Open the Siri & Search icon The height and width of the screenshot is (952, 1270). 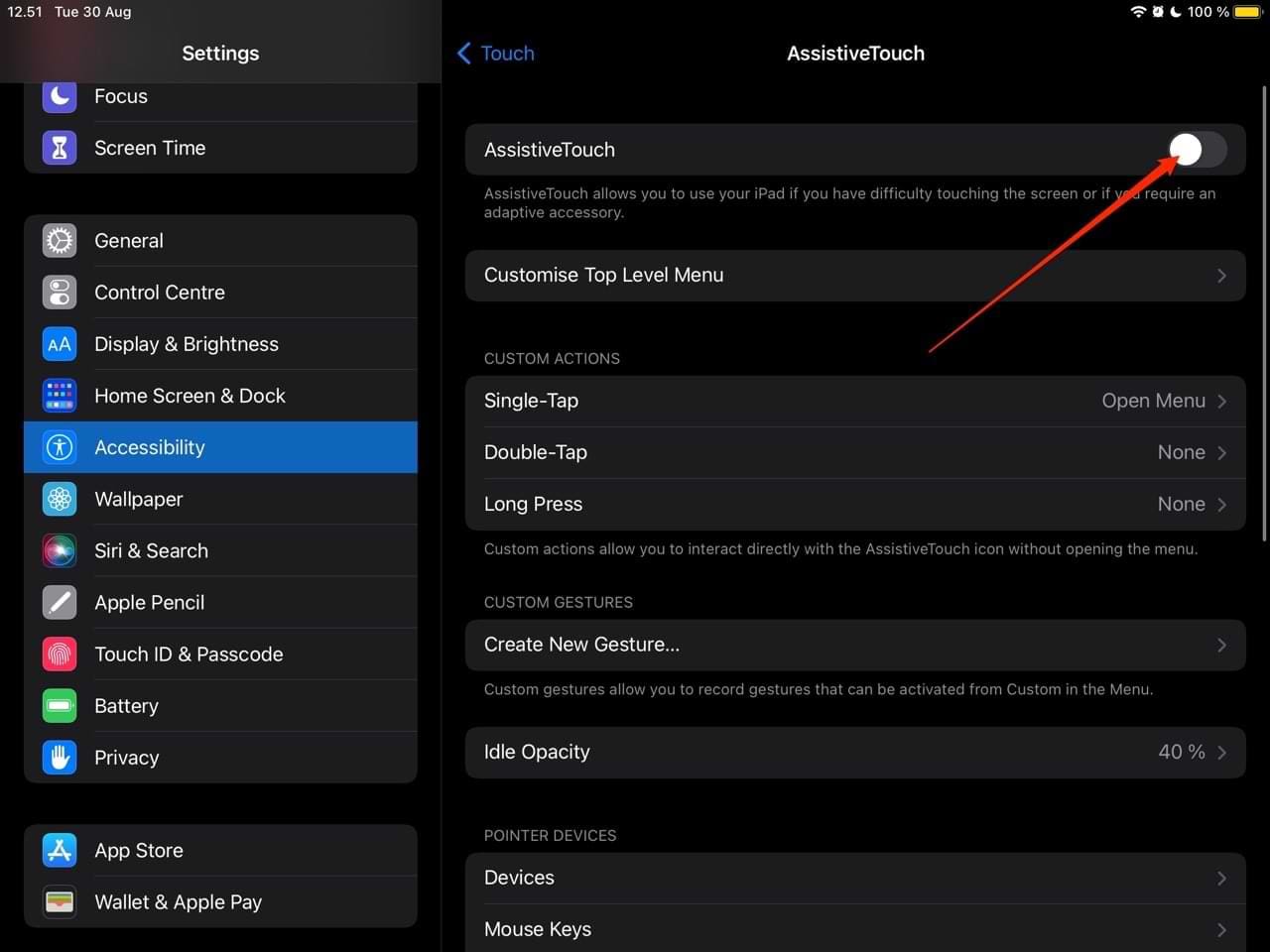coord(60,550)
